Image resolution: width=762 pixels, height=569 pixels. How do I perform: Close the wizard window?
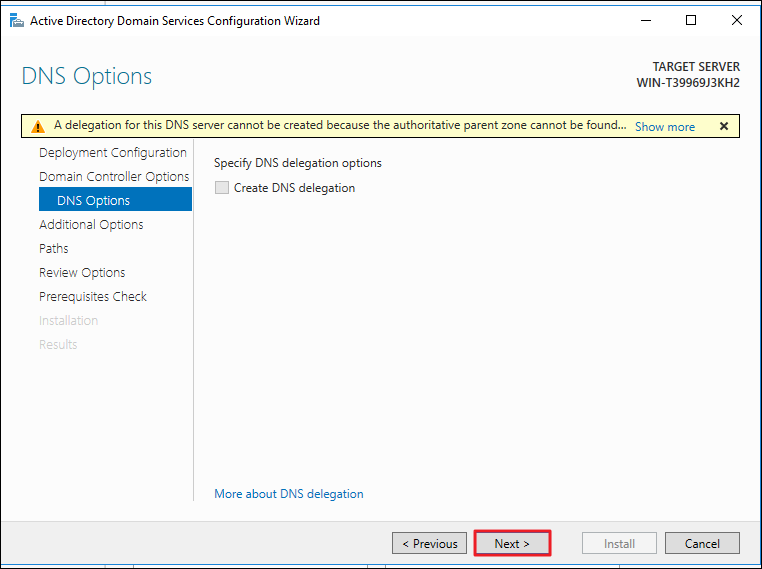pos(737,20)
